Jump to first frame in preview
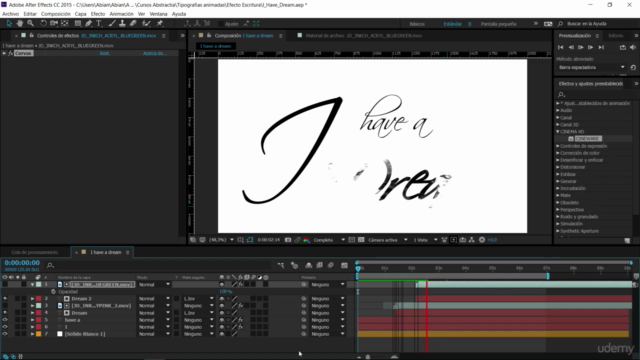 tap(561, 47)
